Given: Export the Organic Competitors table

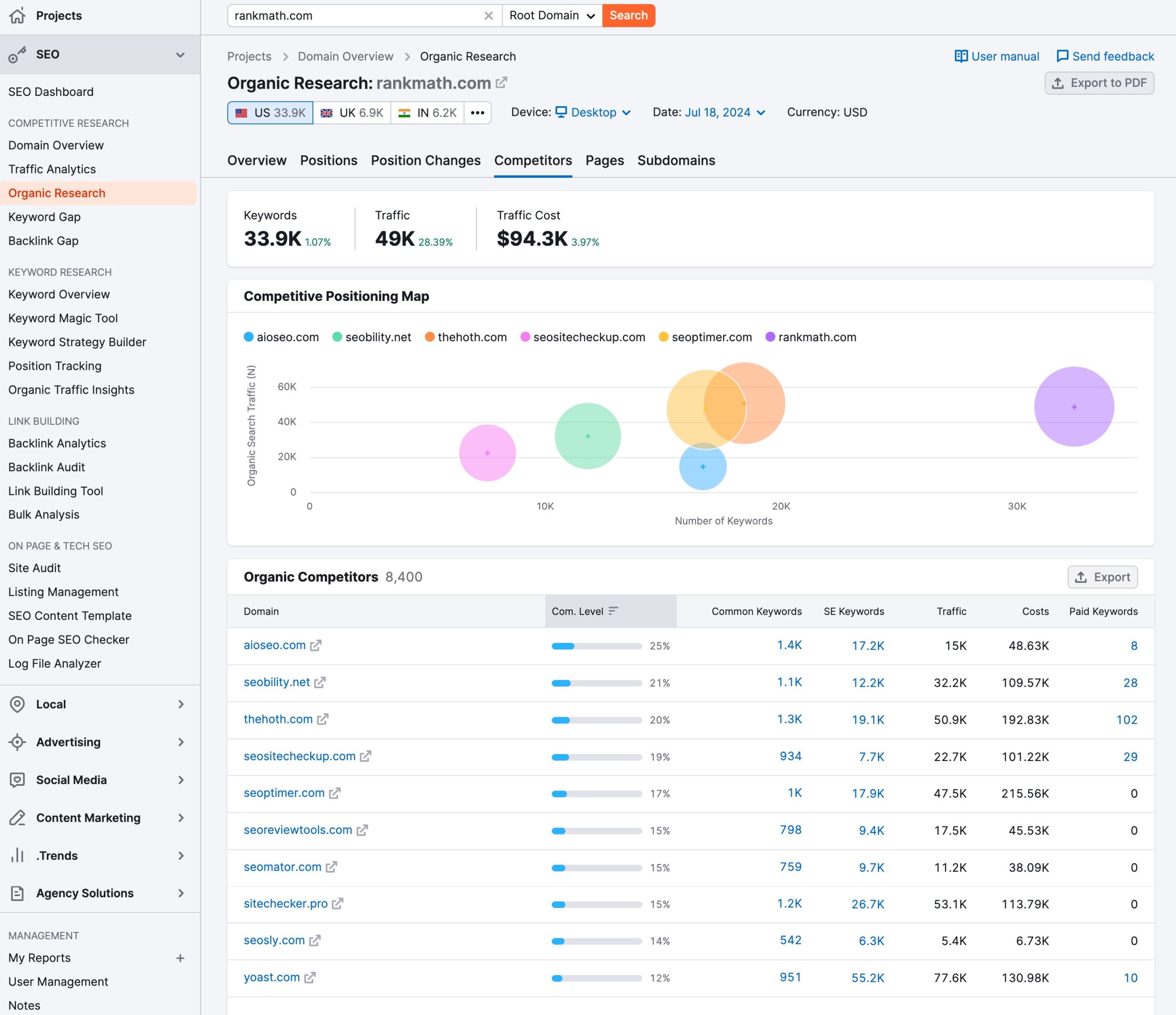Looking at the screenshot, I should click(1102, 577).
